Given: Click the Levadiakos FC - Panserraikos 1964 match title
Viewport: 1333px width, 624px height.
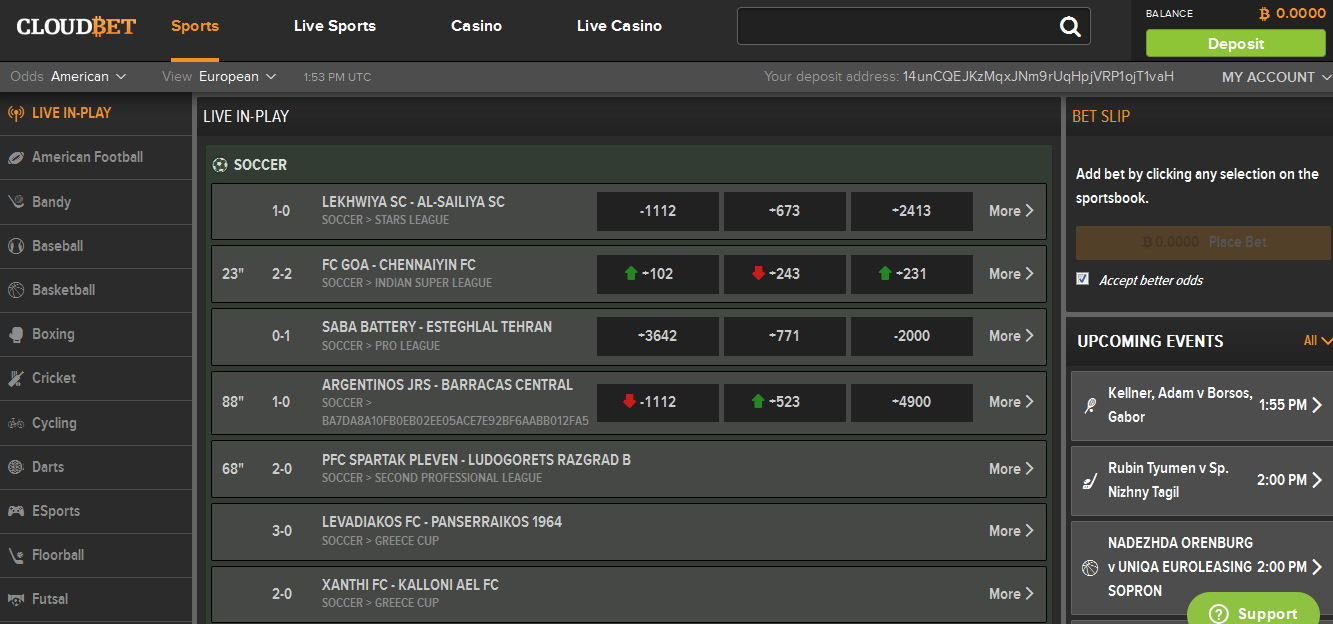Looking at the screenshot, I should point(442,522).
